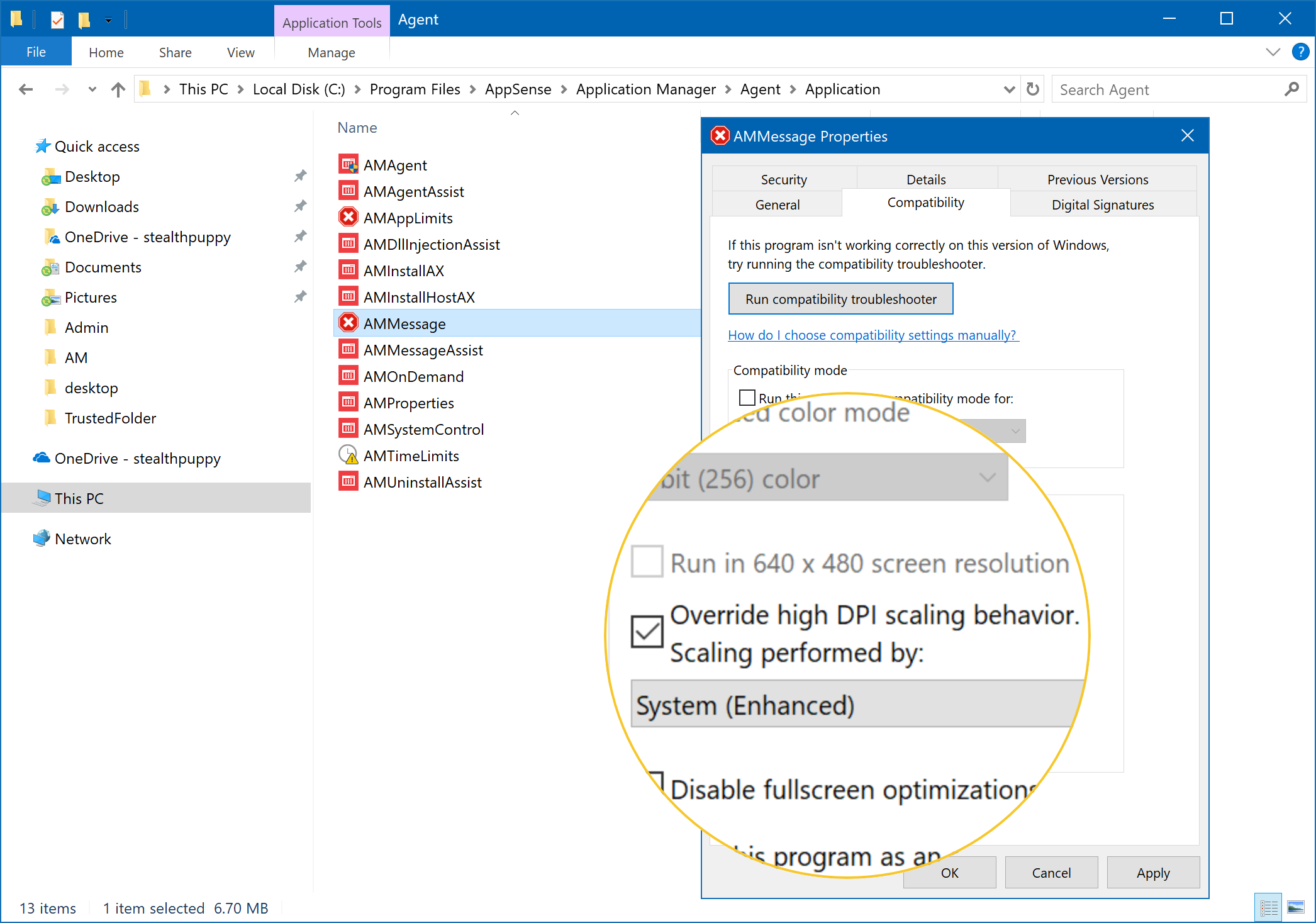The image size is (1316, 923).
Task: Select the AMOnDemand file icon
Action: tap(349, 376)
